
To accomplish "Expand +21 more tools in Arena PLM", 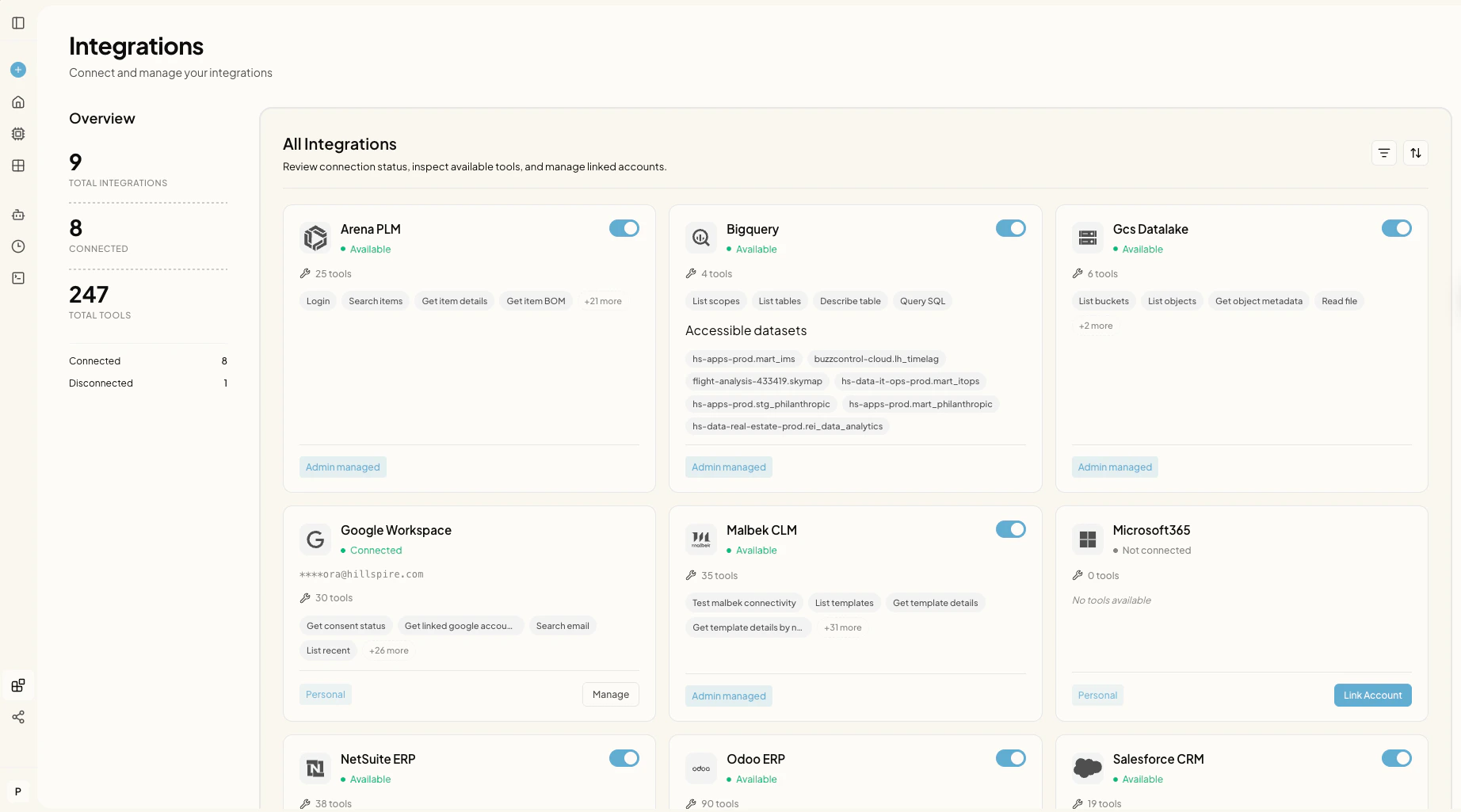I will tap(603, 301).
